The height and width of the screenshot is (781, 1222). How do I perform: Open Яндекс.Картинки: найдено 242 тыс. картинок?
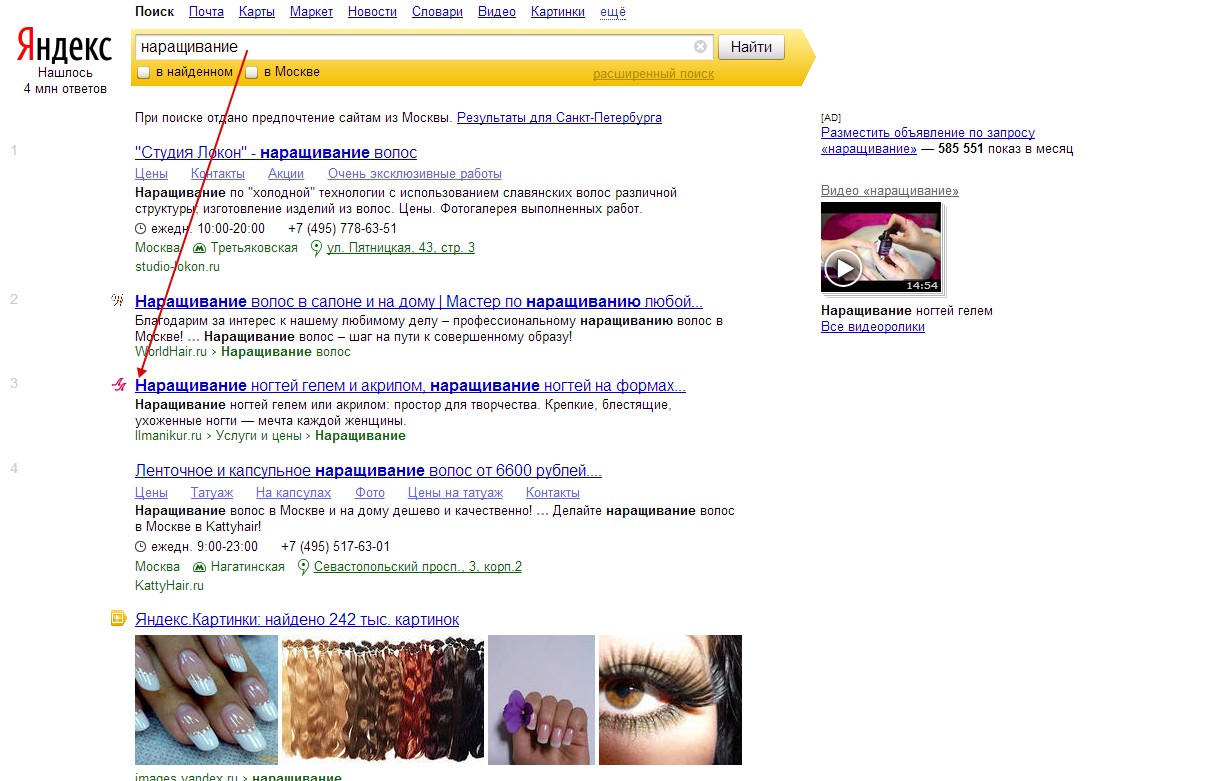(297, 620)
